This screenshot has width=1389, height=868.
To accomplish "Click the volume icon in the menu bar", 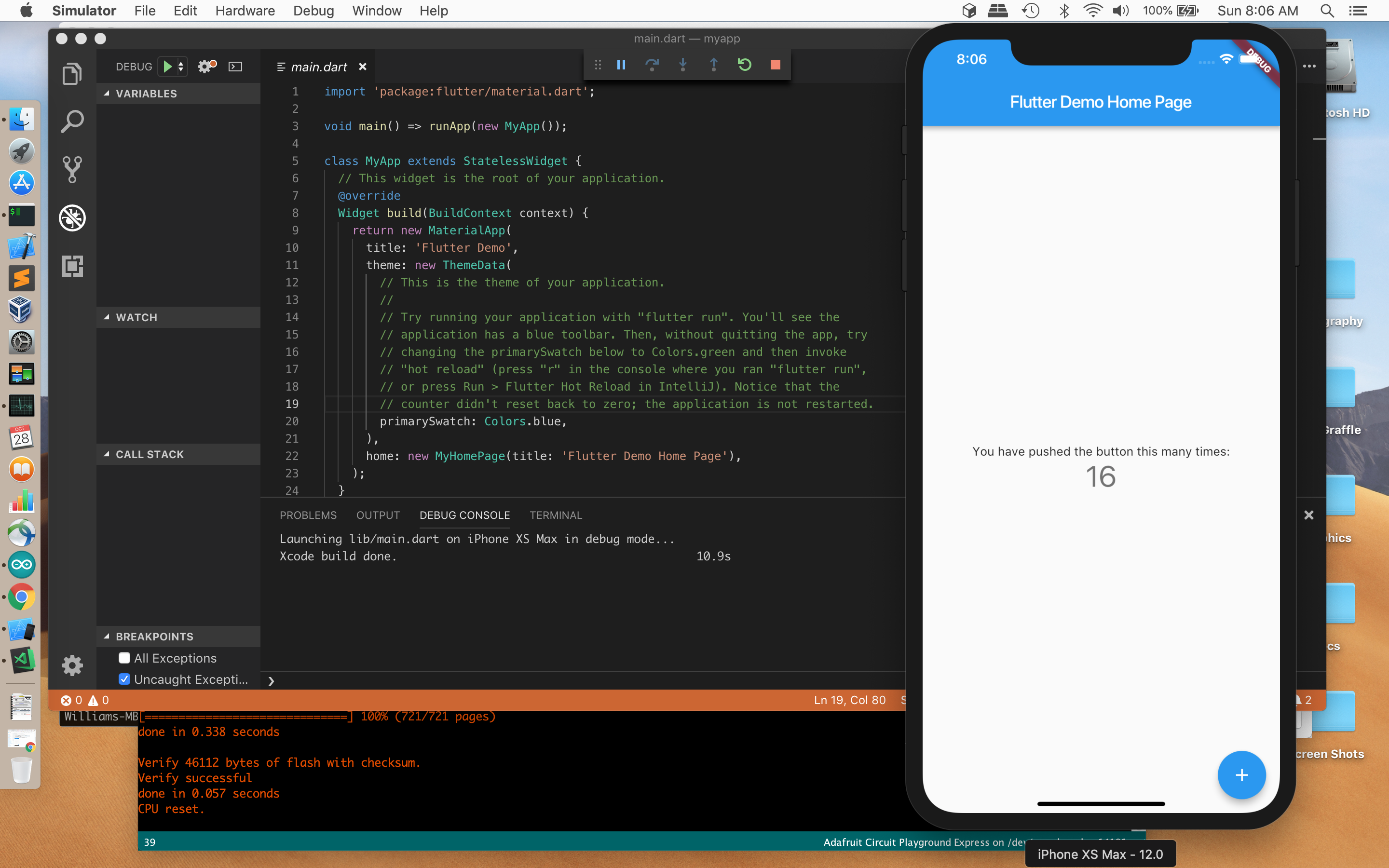I will (1120, 10).
